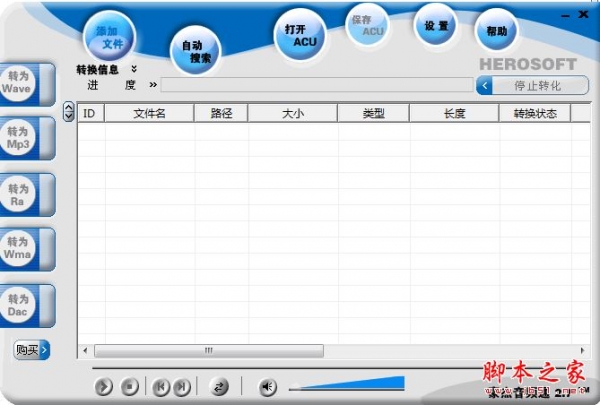Viewport: 600px width, 405px height.
Task: Open the 帮助 help button
Action: tap(496, 31)
